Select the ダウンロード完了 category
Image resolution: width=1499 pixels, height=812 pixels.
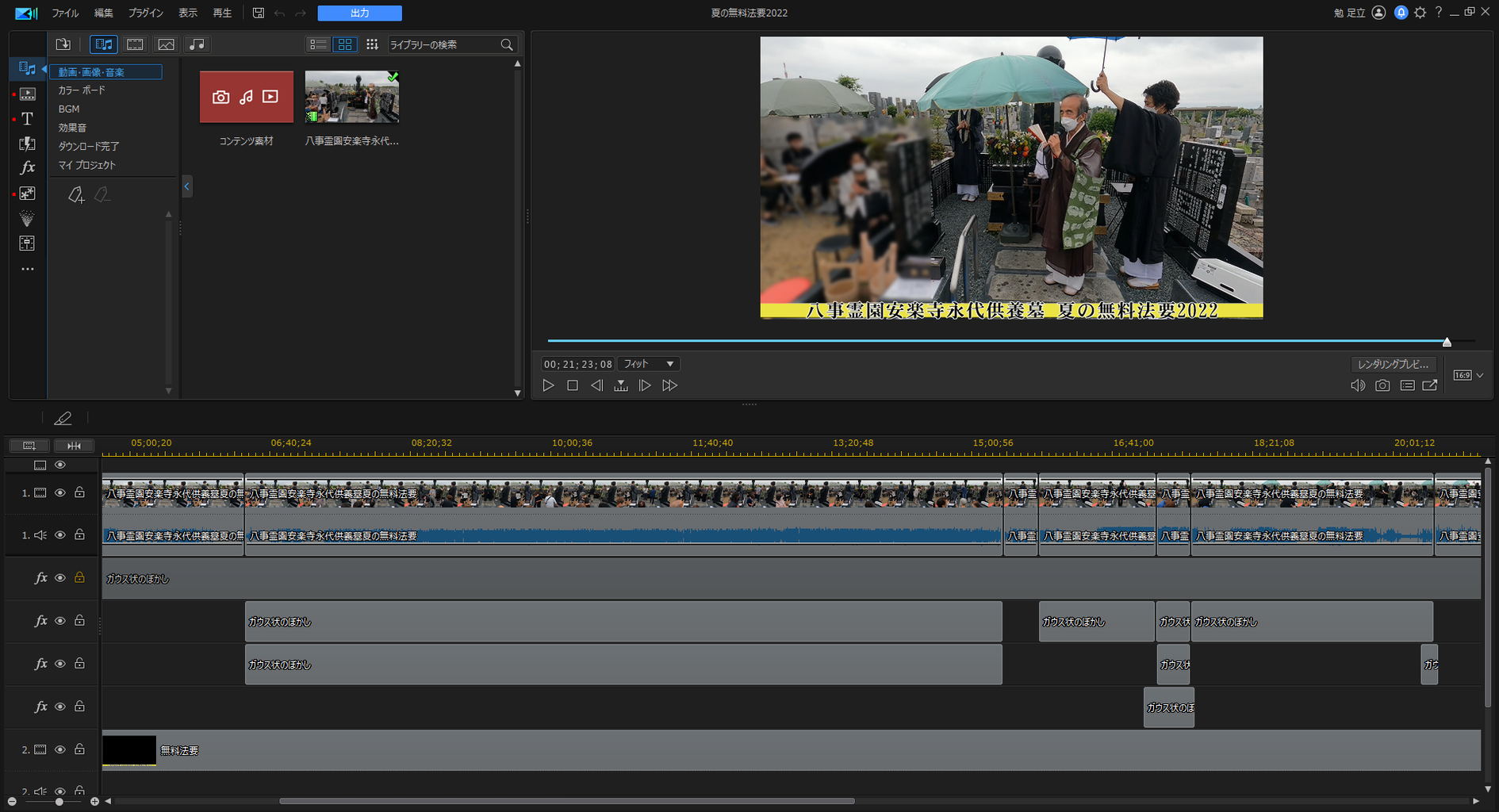88,147
